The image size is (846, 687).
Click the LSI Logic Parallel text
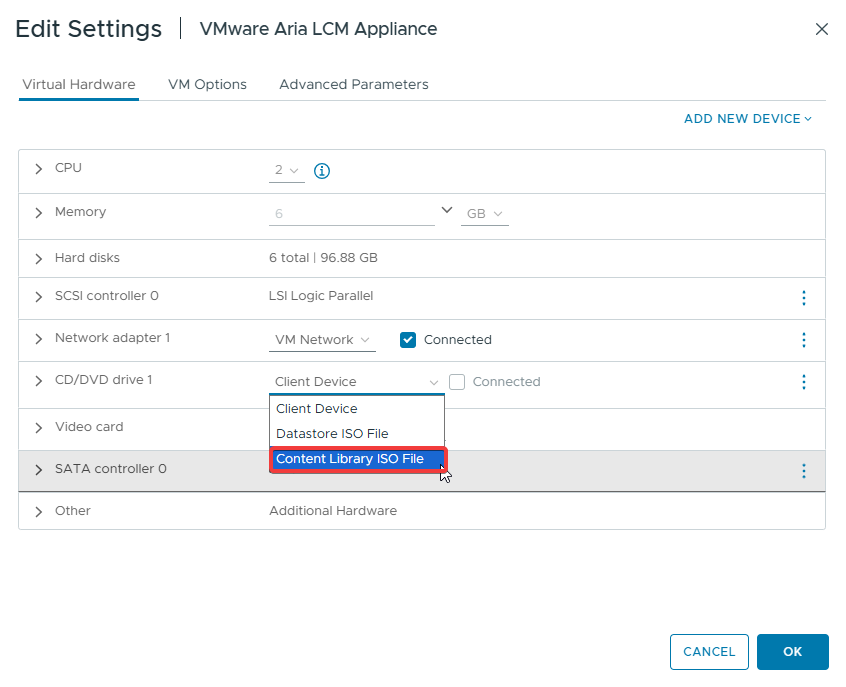click(x=321, y=296)
